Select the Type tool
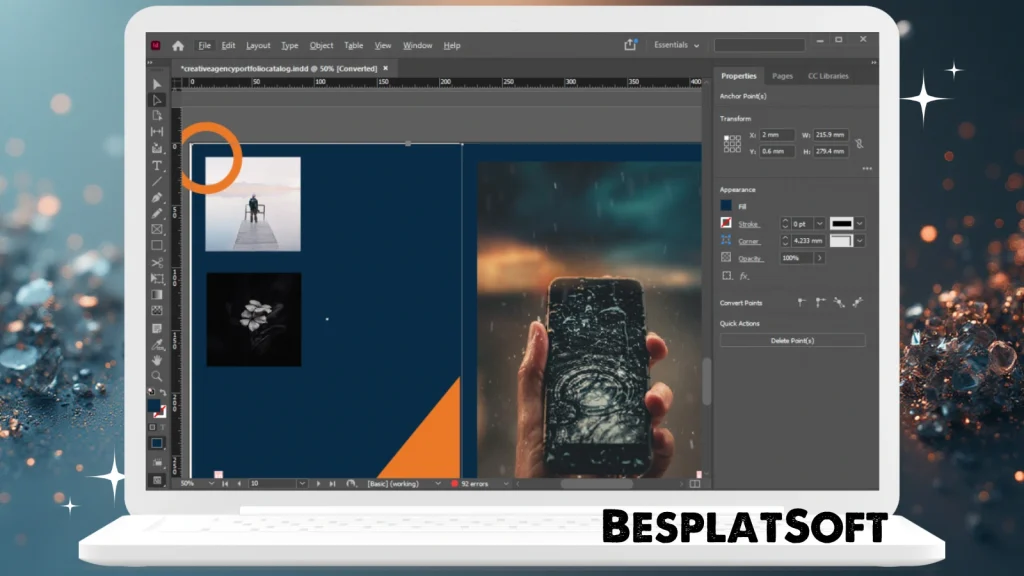Screen dimensions: 1024x576 pos(157,166)
